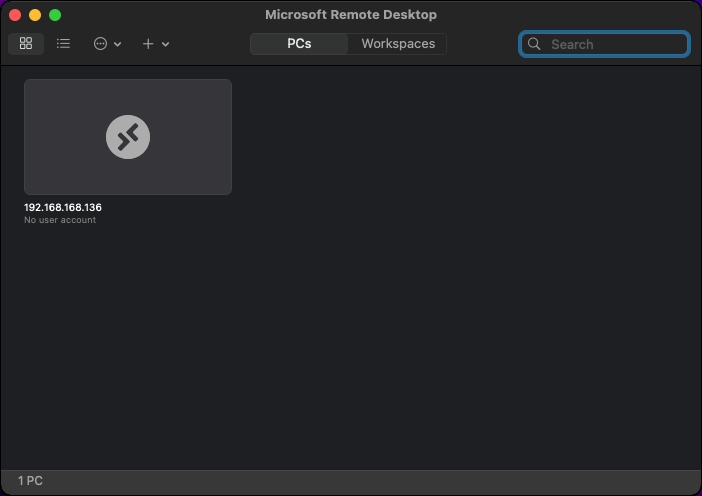The height and width of the screenshot is (496, 702).
Task: Open the plus add menu
Action: tap(155, 44)
